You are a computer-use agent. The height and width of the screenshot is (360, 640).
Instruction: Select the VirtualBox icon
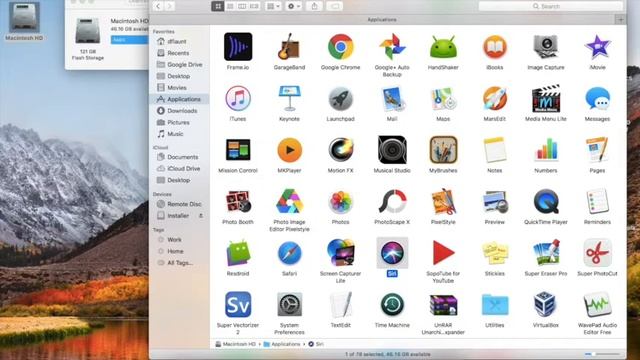[546, 305]
